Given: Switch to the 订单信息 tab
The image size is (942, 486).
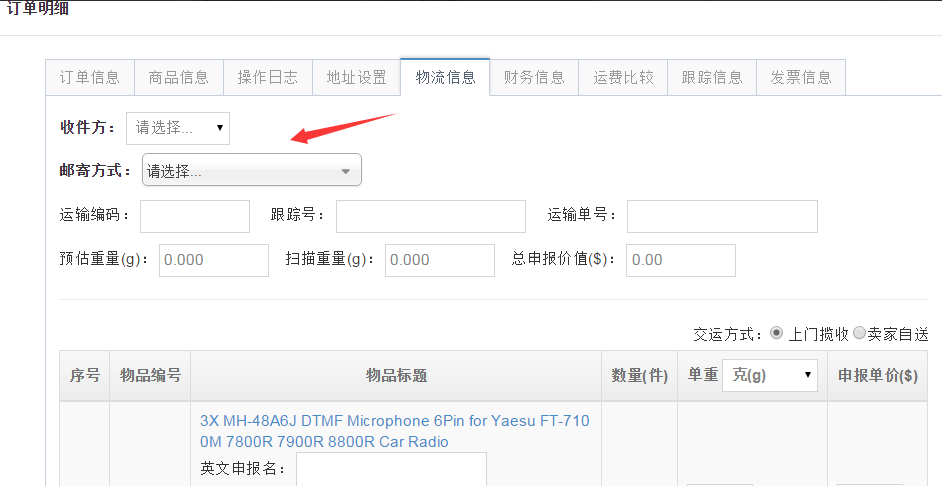Looking at the screenshot, I should coord(90,77).
